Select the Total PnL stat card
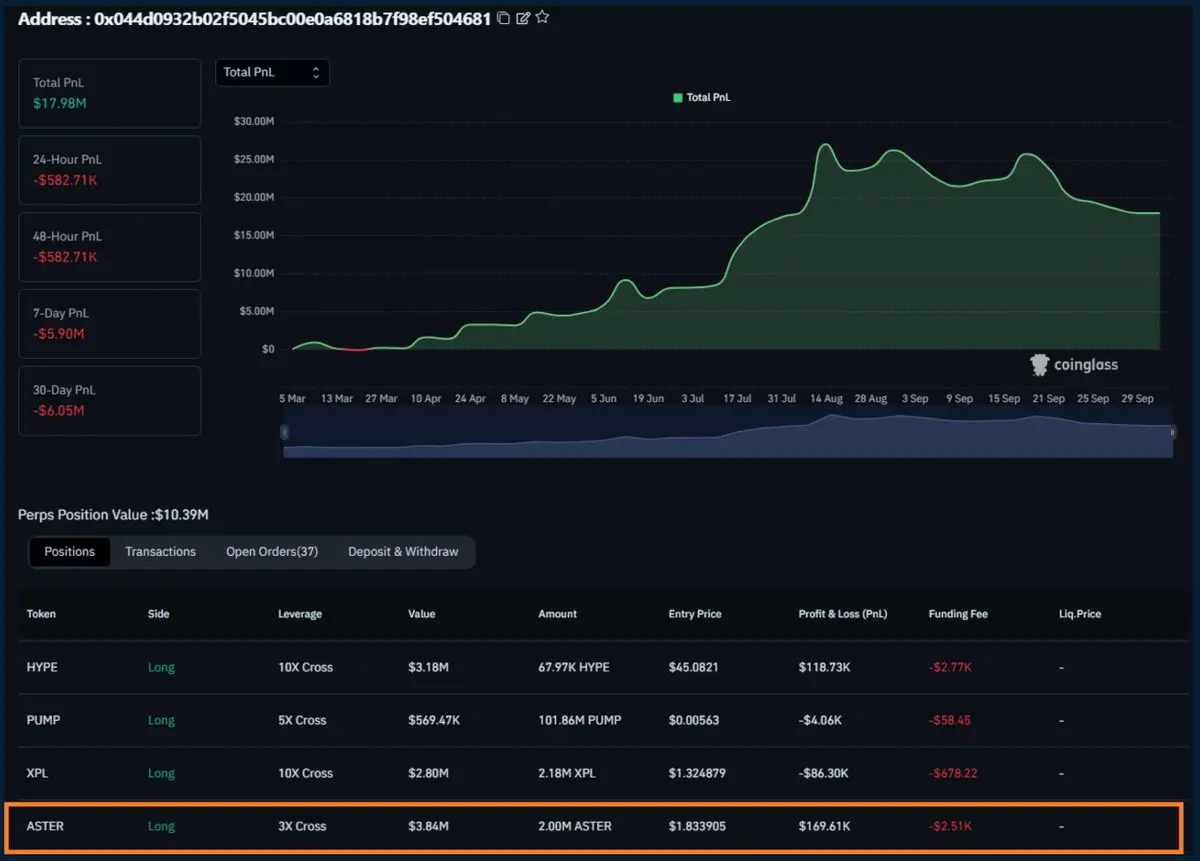 coord(110,93)
